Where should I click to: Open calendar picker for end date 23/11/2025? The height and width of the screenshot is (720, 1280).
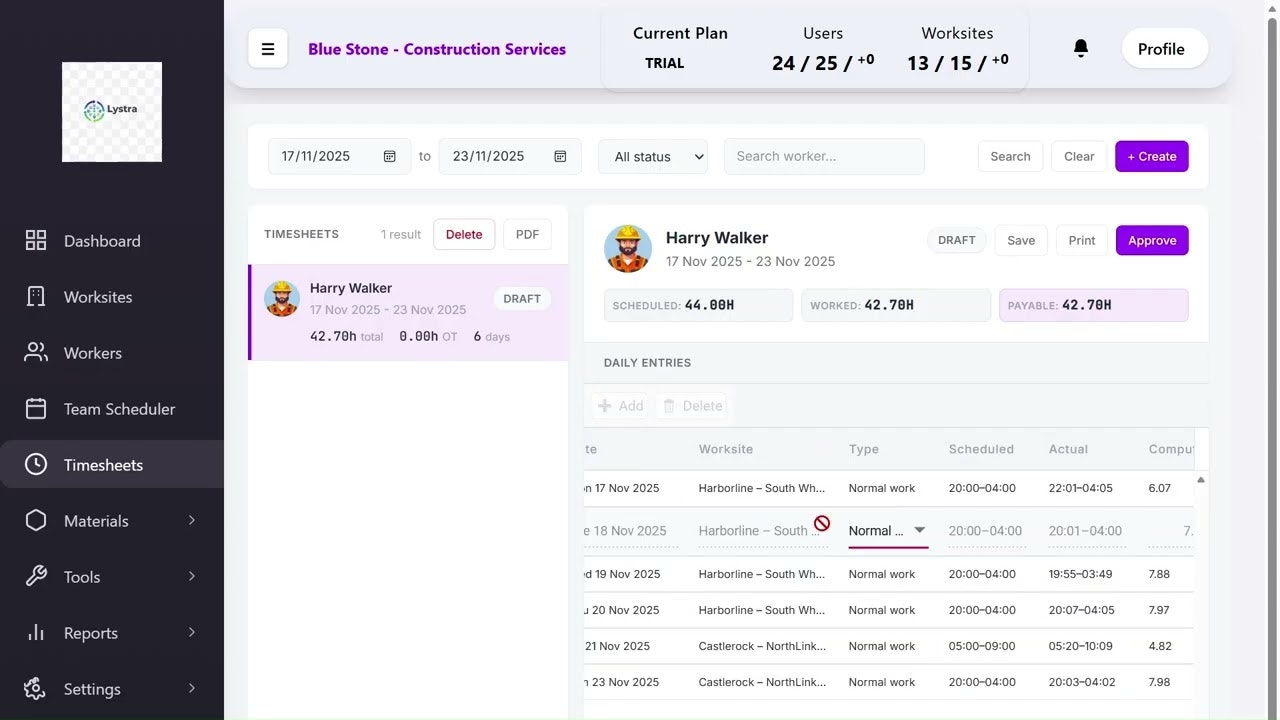[561, 156]
